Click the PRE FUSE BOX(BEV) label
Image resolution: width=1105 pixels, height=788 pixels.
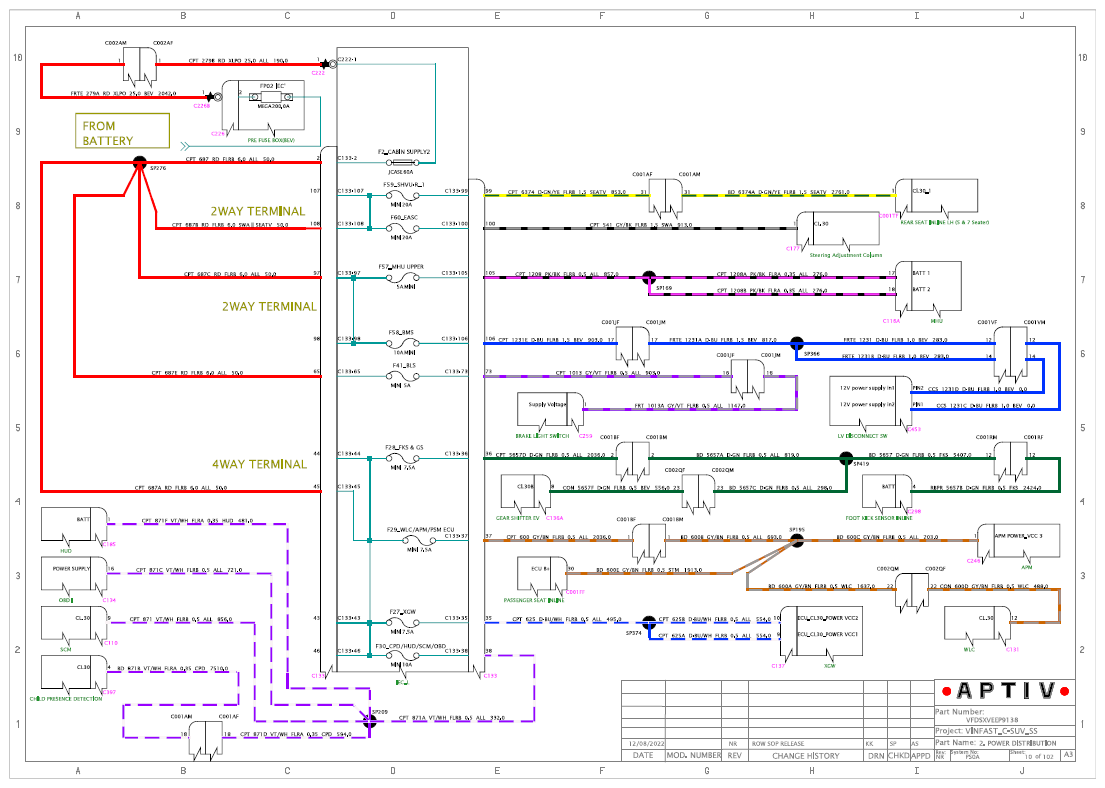pos(271,140)
